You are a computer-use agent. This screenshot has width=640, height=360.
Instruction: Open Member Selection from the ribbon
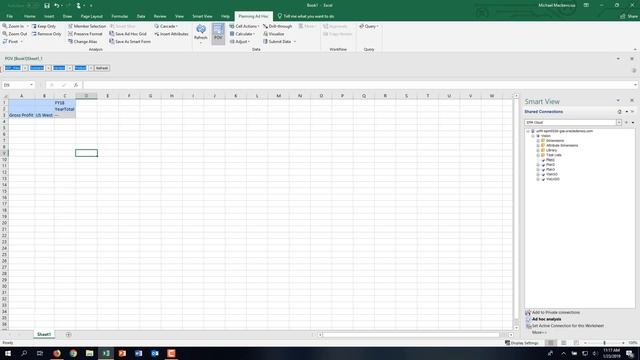coord(87,26)
